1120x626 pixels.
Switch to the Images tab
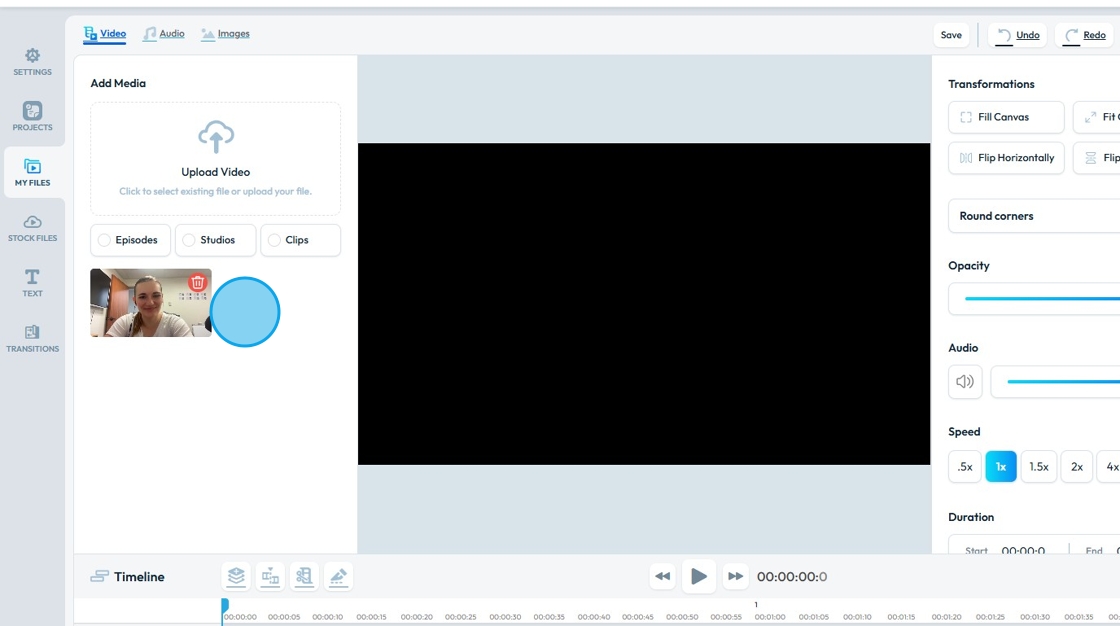click(x=225, y=34)
